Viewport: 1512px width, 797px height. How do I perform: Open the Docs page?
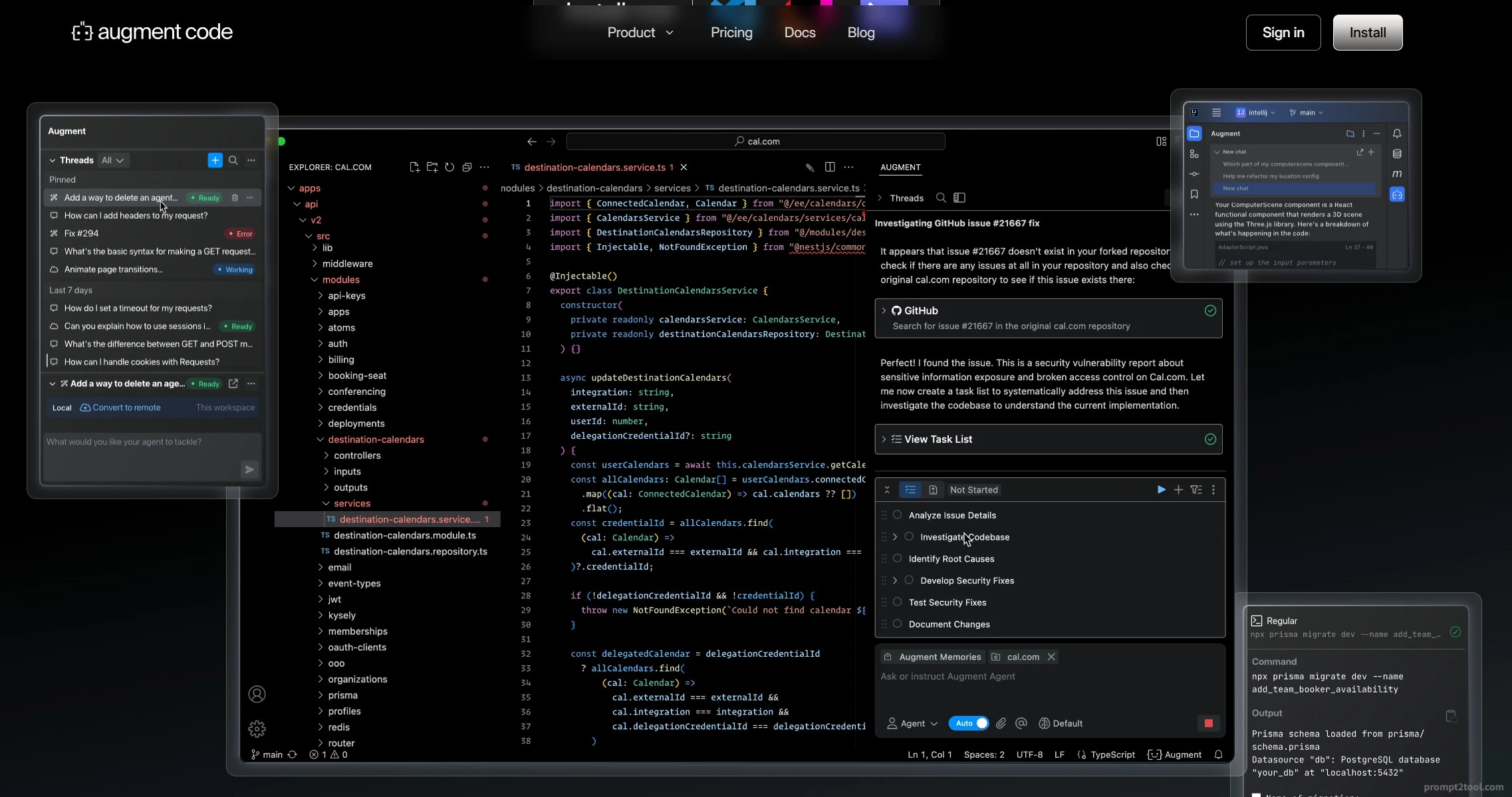click(800, 33)
